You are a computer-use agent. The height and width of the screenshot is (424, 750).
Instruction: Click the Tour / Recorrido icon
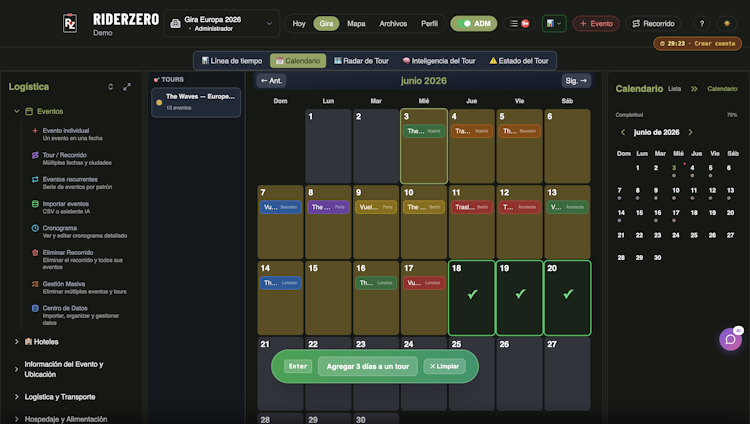[35, 155]
